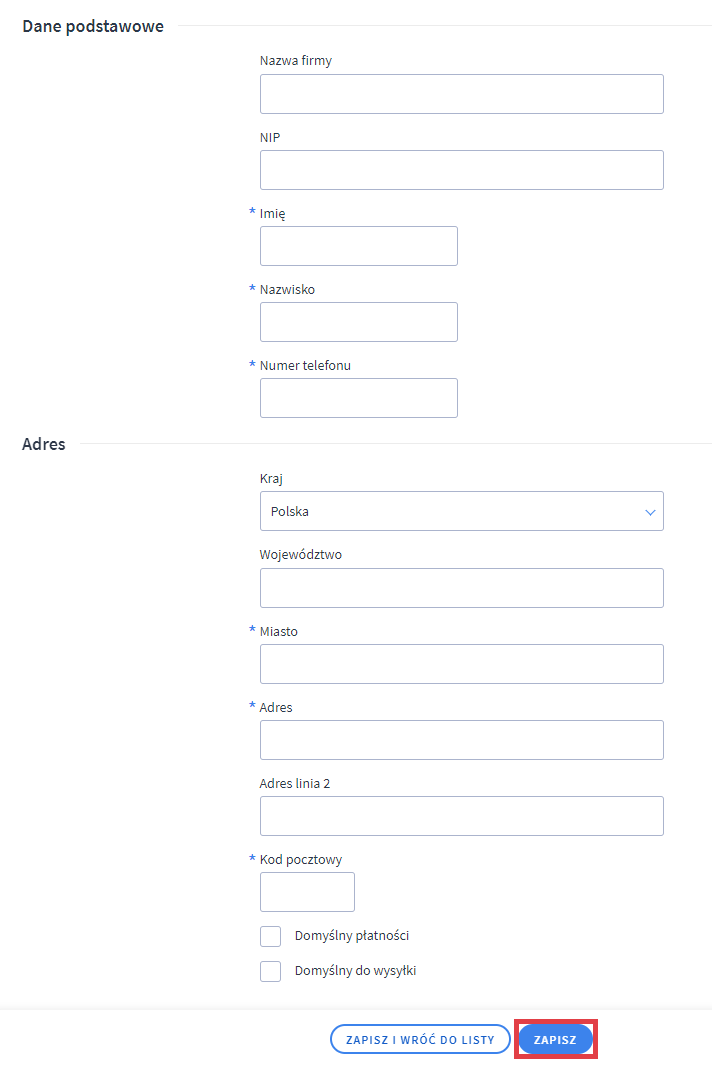The image size is (712, 1068).
Task: Click the required Adres input field
Action: pyautogui.click(x=461, y=740)
